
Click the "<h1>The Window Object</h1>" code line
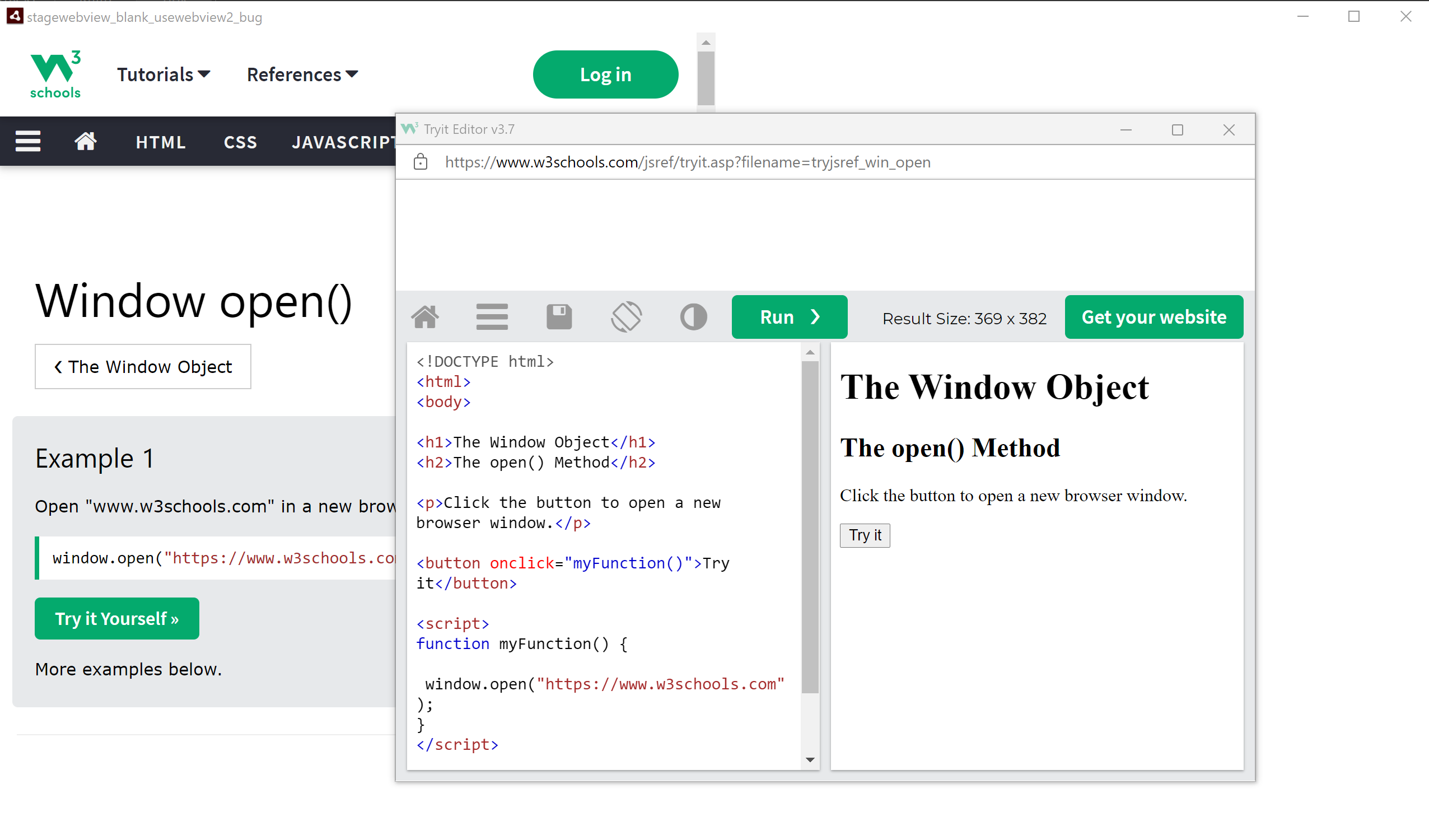536,442
